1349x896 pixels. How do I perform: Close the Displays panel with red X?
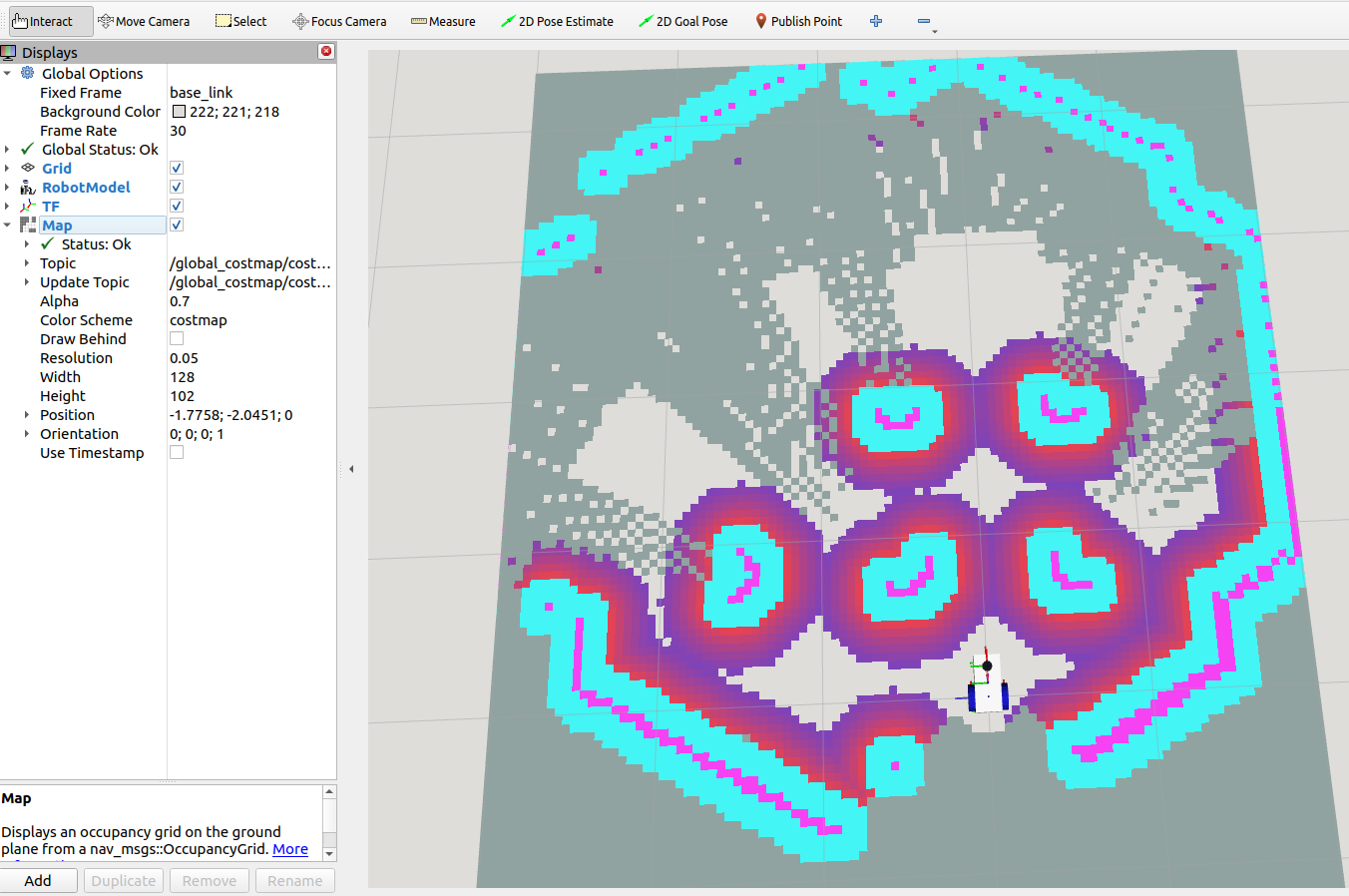coord(326,52)
